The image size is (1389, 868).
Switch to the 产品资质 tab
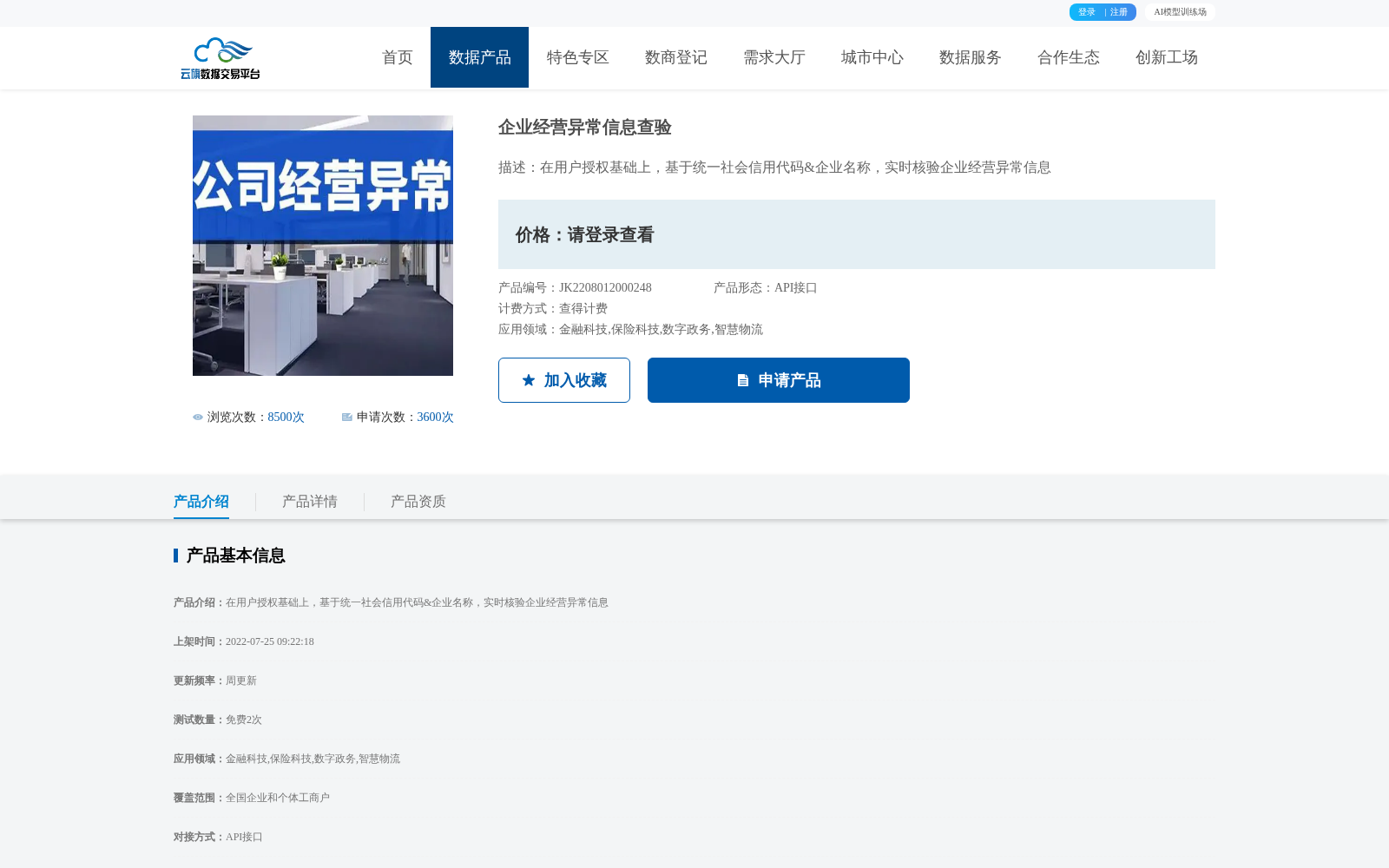point(418,502)
